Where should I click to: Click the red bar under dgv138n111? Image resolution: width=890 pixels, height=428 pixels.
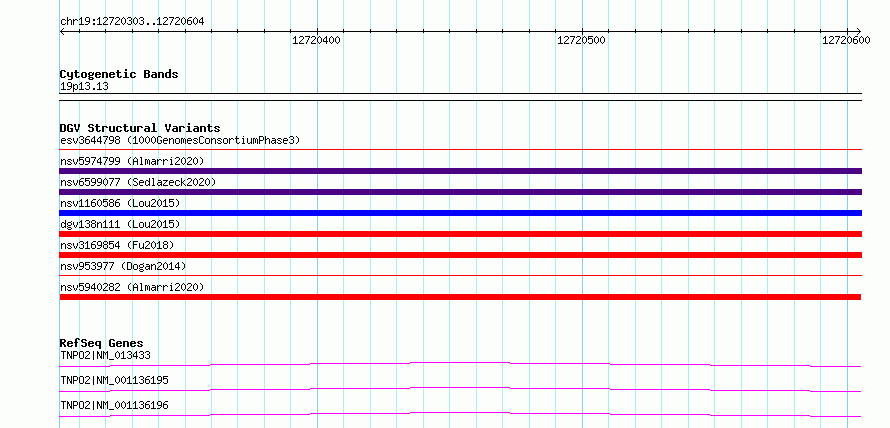coord(460,234)
